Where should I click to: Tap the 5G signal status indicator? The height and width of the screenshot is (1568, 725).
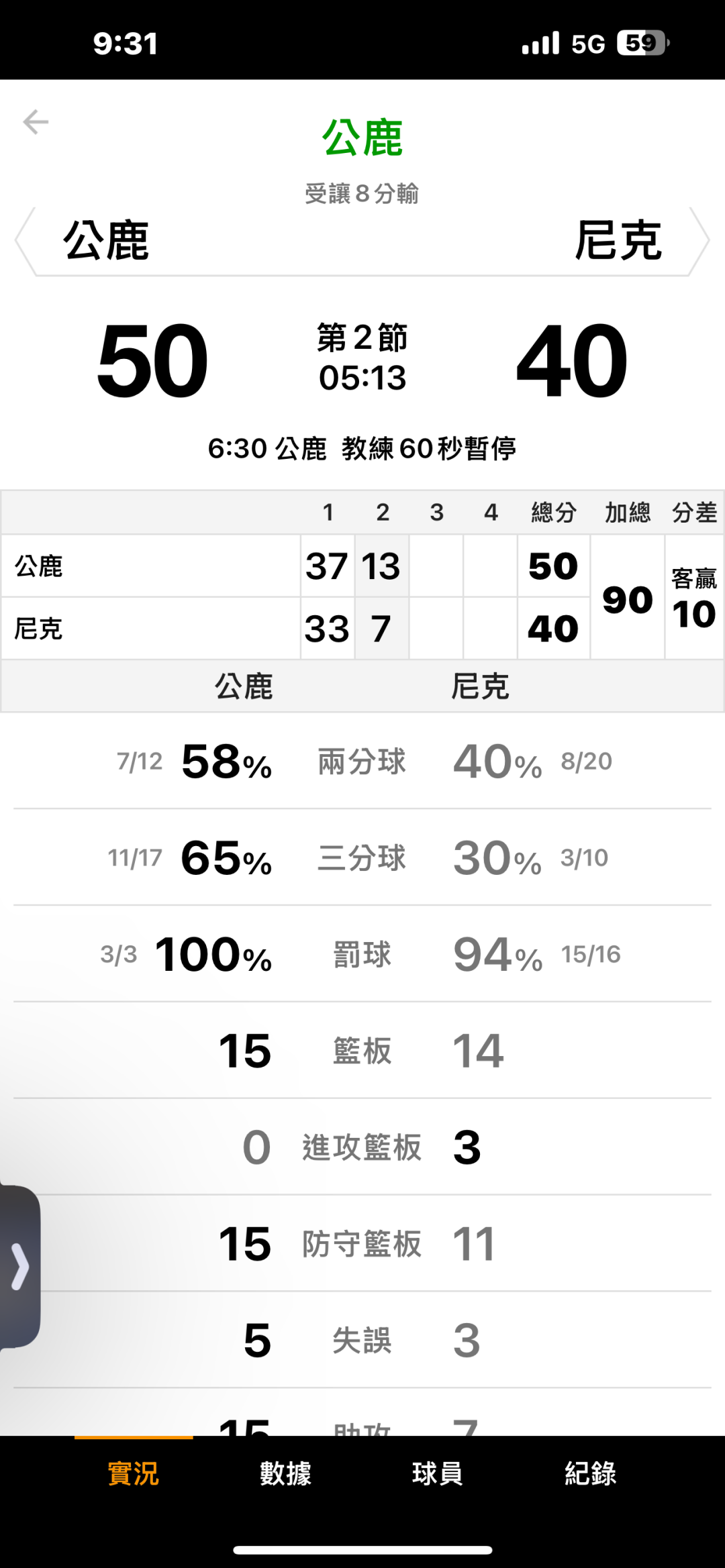click(x=587, y=44)
